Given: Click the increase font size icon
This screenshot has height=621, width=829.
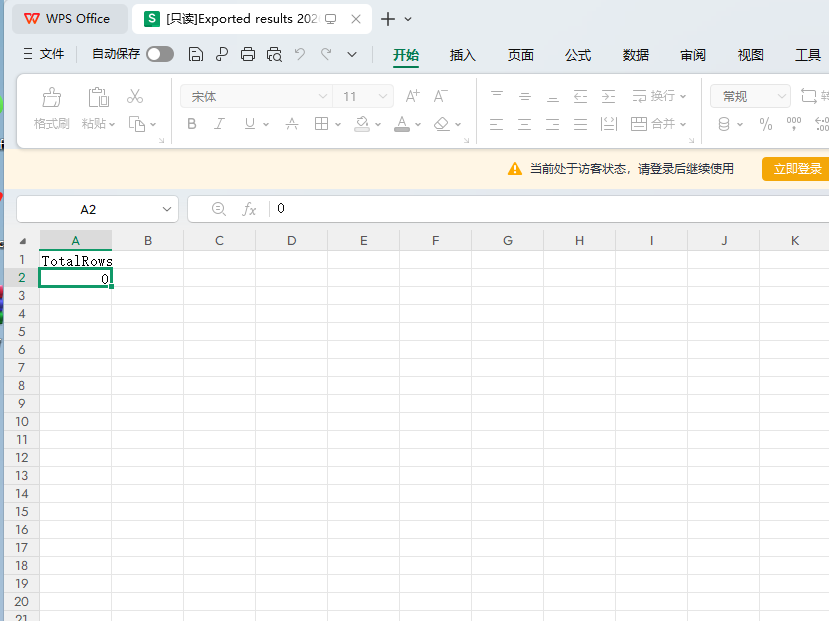Looking at the screenshot, I should tap(412, 96).
